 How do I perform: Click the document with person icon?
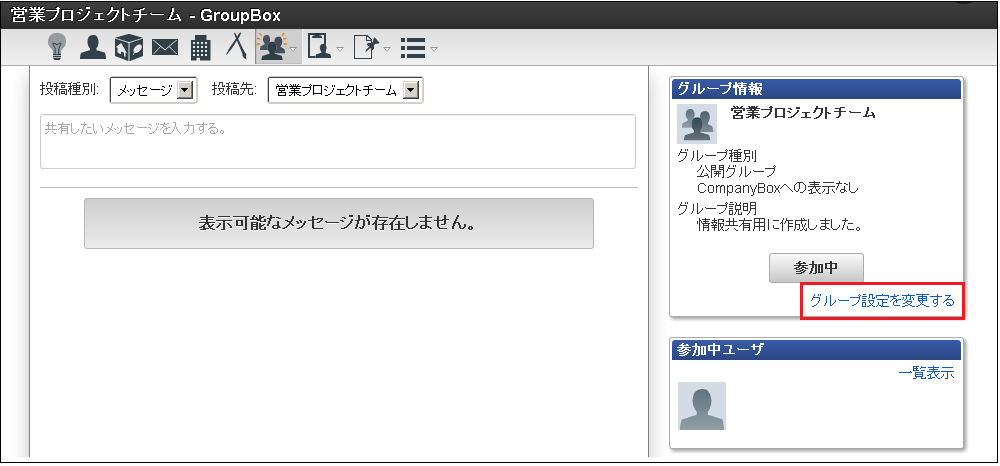[x=320, y=47]
